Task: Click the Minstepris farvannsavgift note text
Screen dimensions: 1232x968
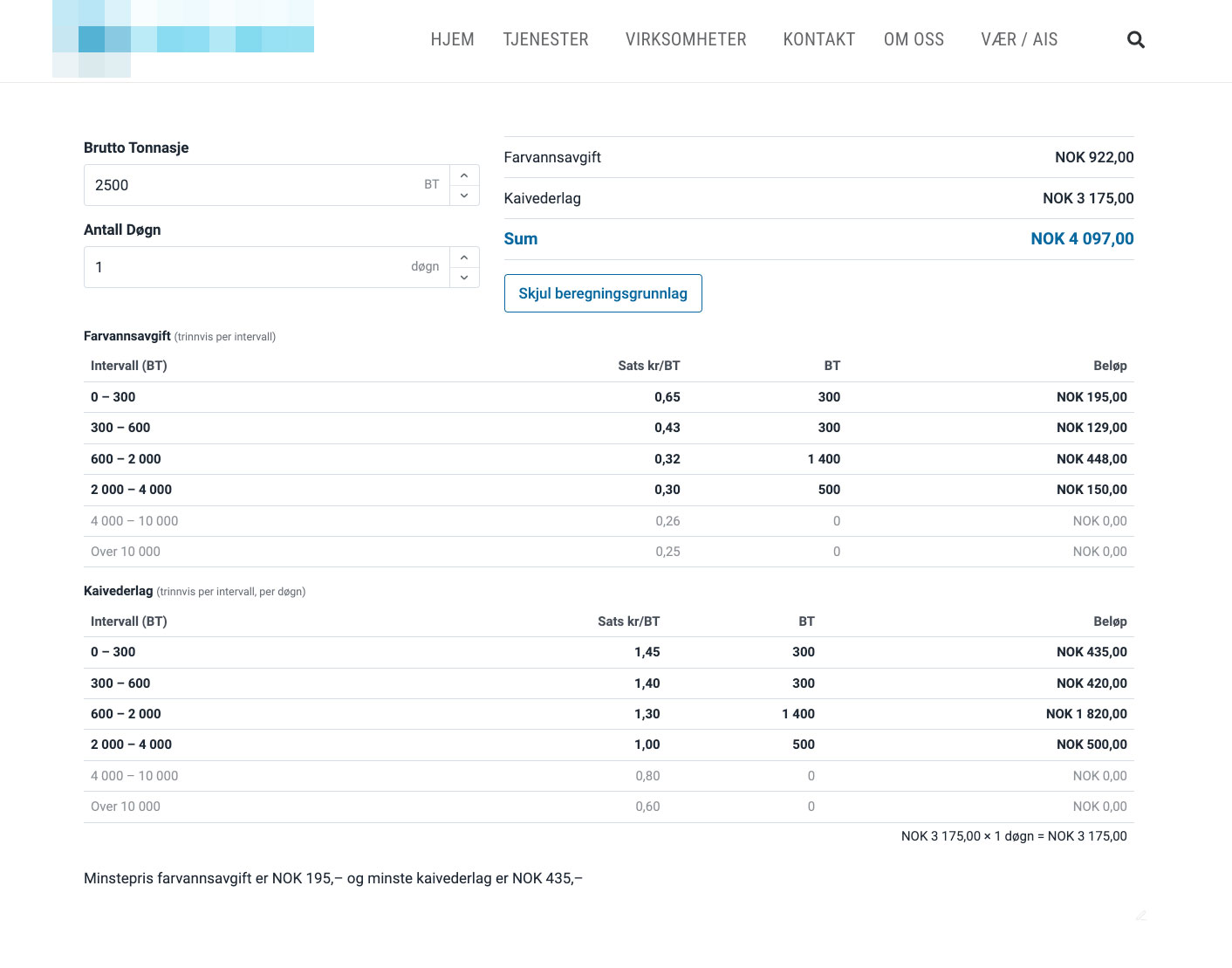Action: click(x=333, y=878)
